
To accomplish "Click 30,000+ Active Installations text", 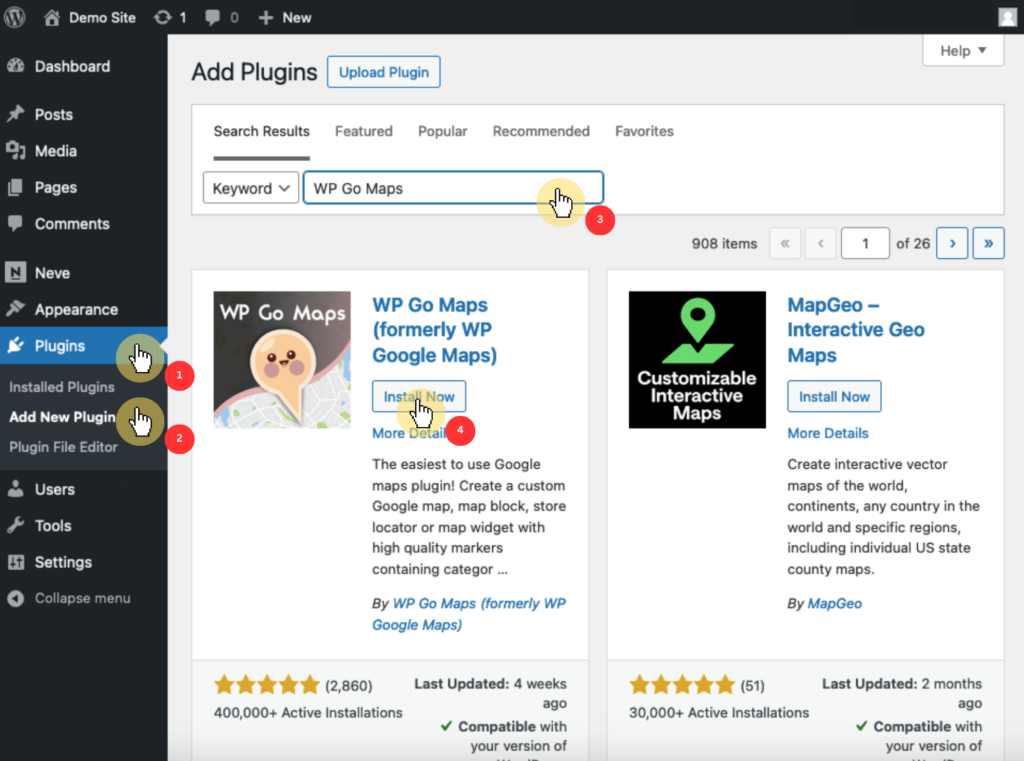I will tap(719, 713).
